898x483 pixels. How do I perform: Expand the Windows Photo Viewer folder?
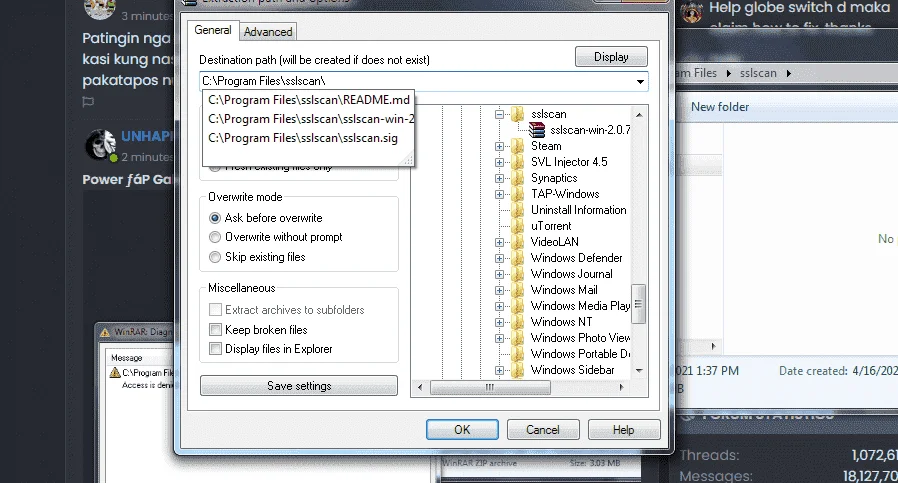tap(499, 339)
